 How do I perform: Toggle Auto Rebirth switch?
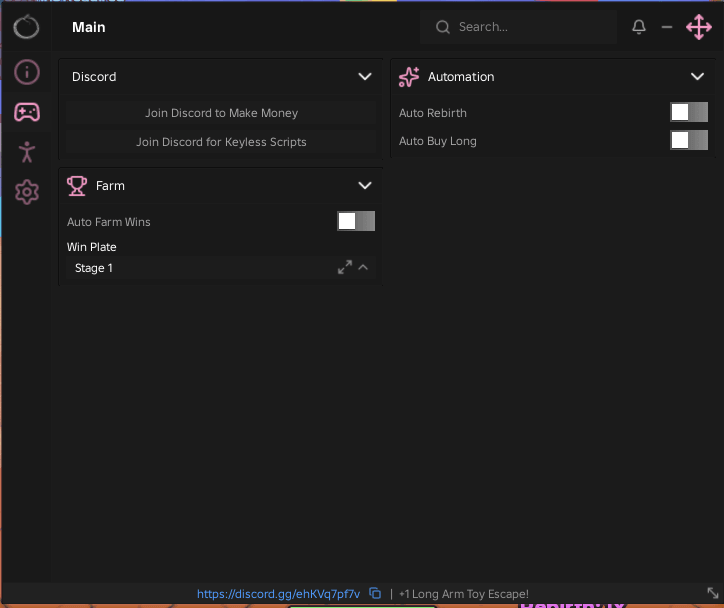point(688,112)
